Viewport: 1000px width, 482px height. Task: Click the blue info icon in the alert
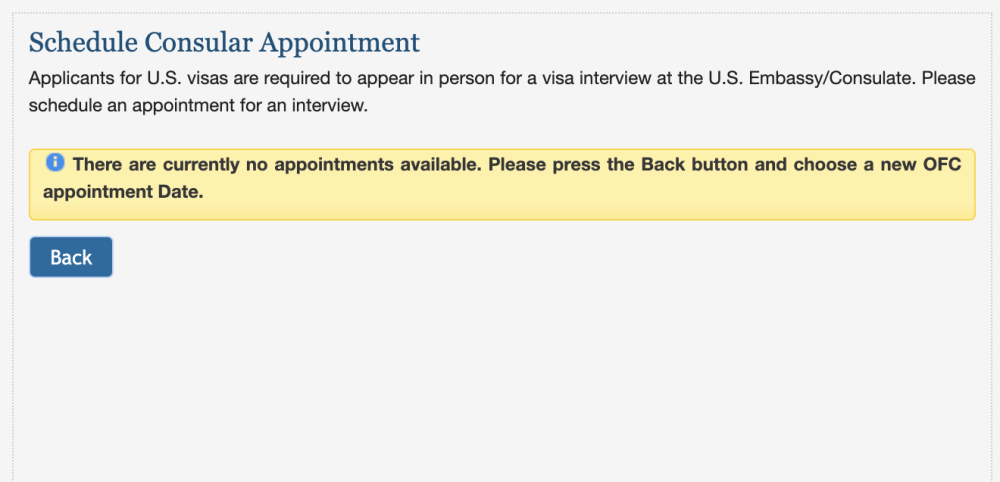coord(55,163)
